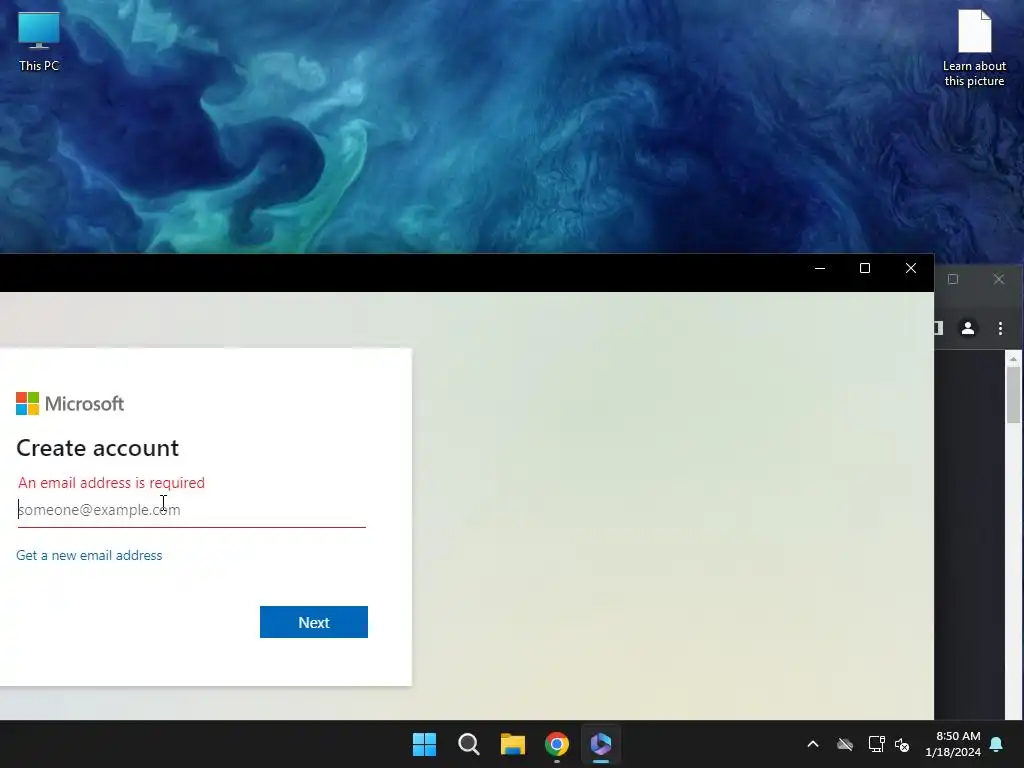
Task: Open File Explorer from the taskbar
Action: tap(513, 744)
